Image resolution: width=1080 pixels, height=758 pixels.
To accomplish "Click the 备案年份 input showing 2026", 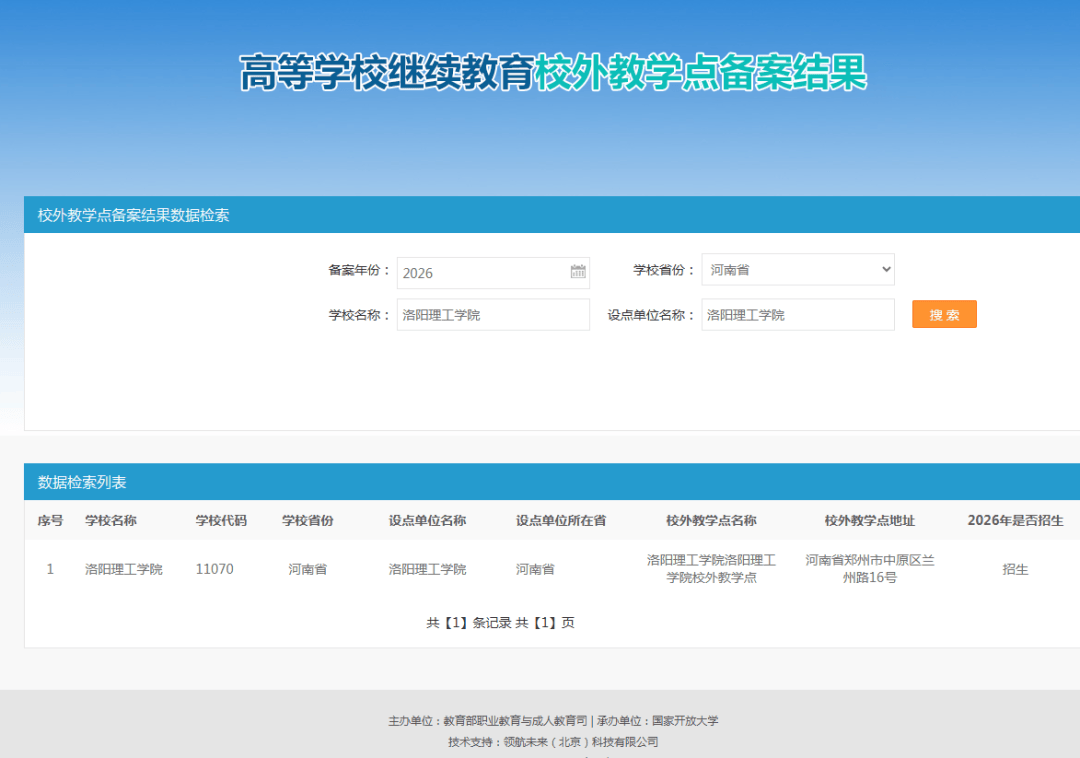I will 493,273.
